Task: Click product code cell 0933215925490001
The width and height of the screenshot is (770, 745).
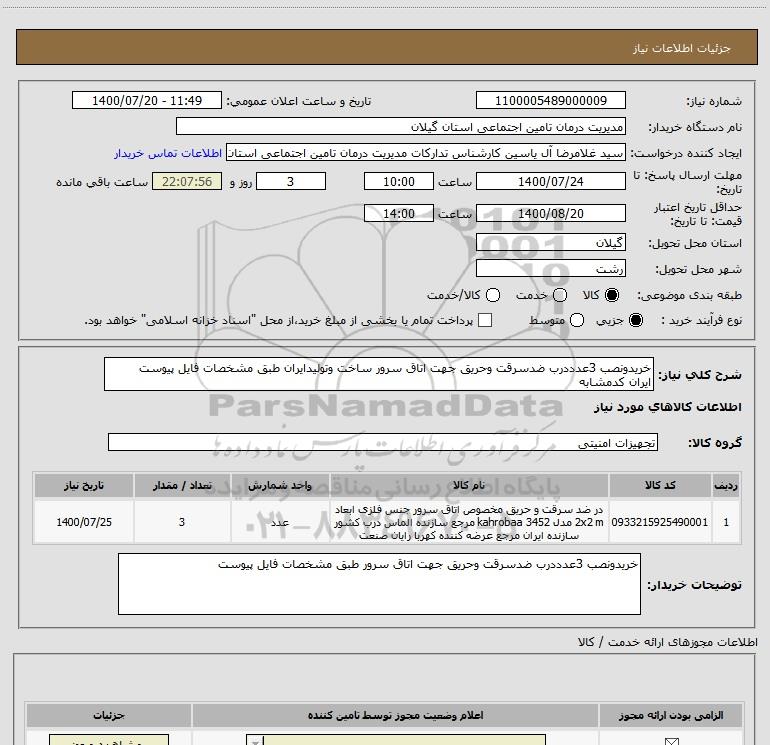Action: point(660,522)
